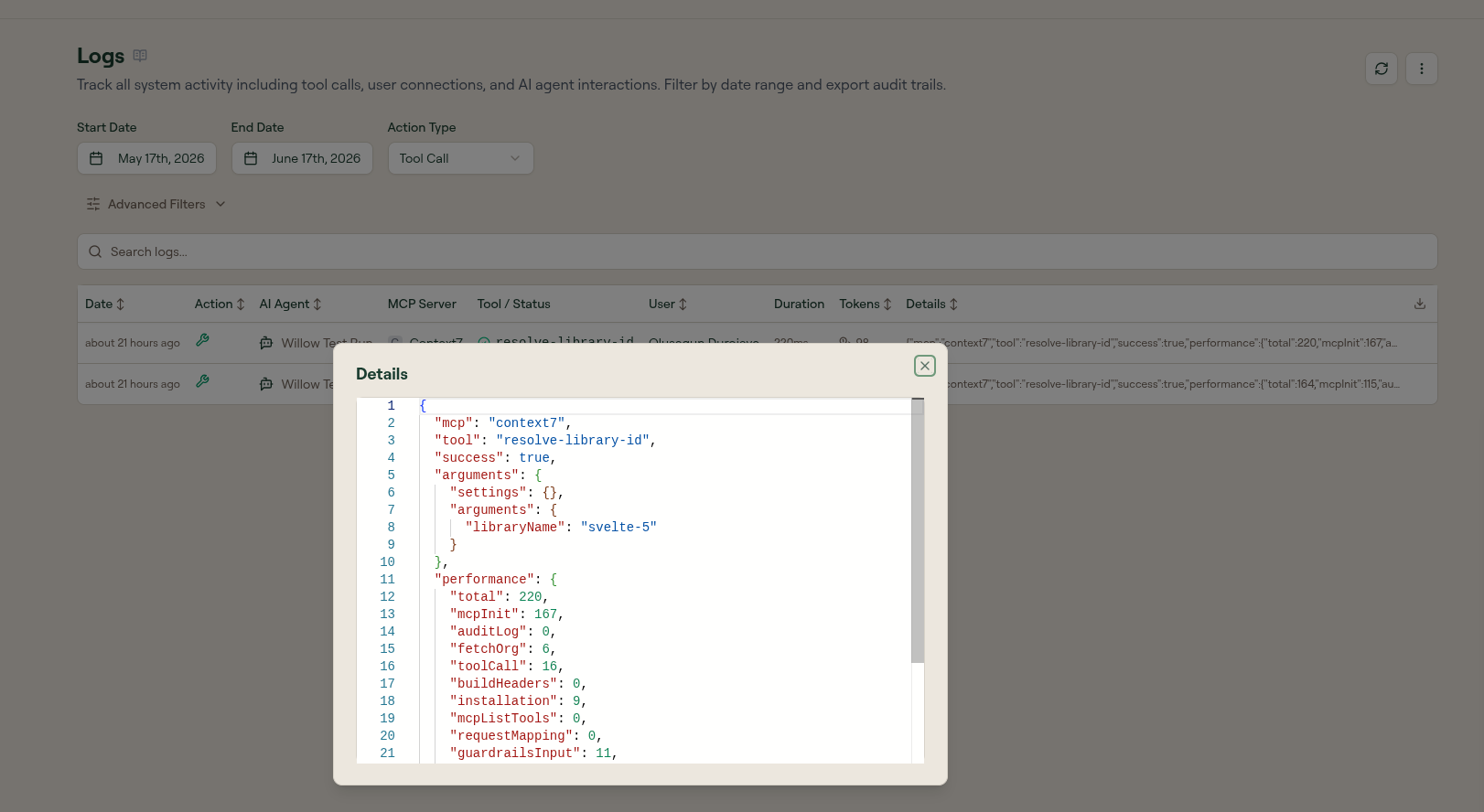1484x812 pixels.
Task: Click the wrench icon in second log row
Action: tap(203, 380)
